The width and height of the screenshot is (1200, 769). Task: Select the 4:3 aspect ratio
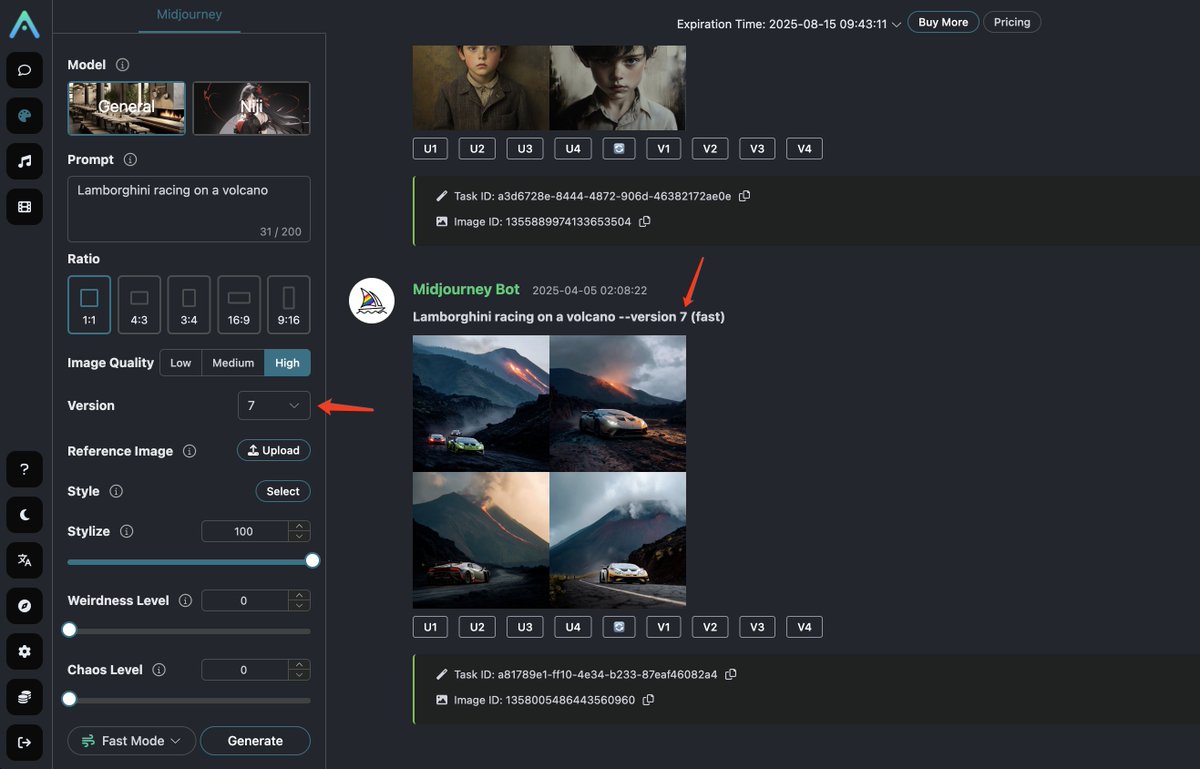pyautogui.click(x=139, y=305)
